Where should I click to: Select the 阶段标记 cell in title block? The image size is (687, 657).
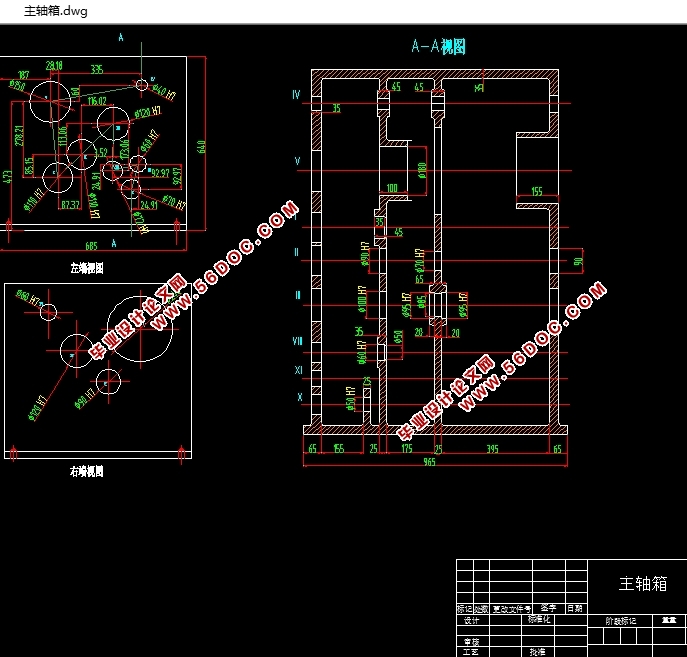tap(621, 621)
